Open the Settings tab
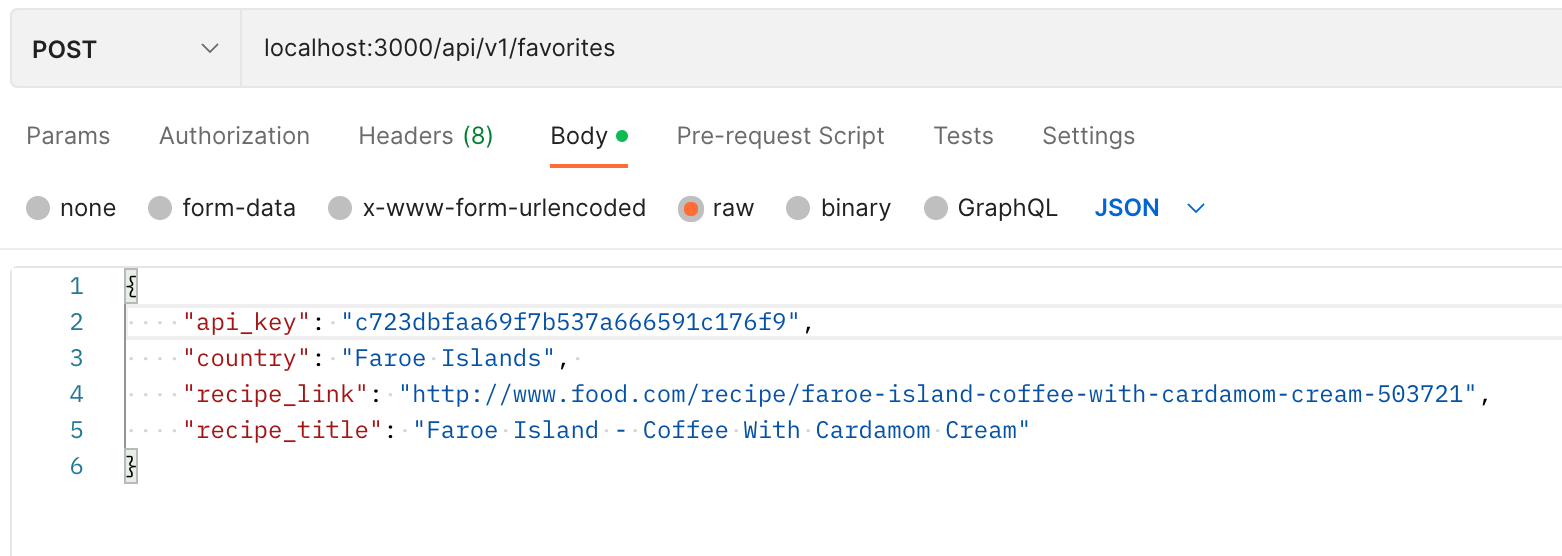This screenshot has height=556, width=1562. pos(1088,136)
